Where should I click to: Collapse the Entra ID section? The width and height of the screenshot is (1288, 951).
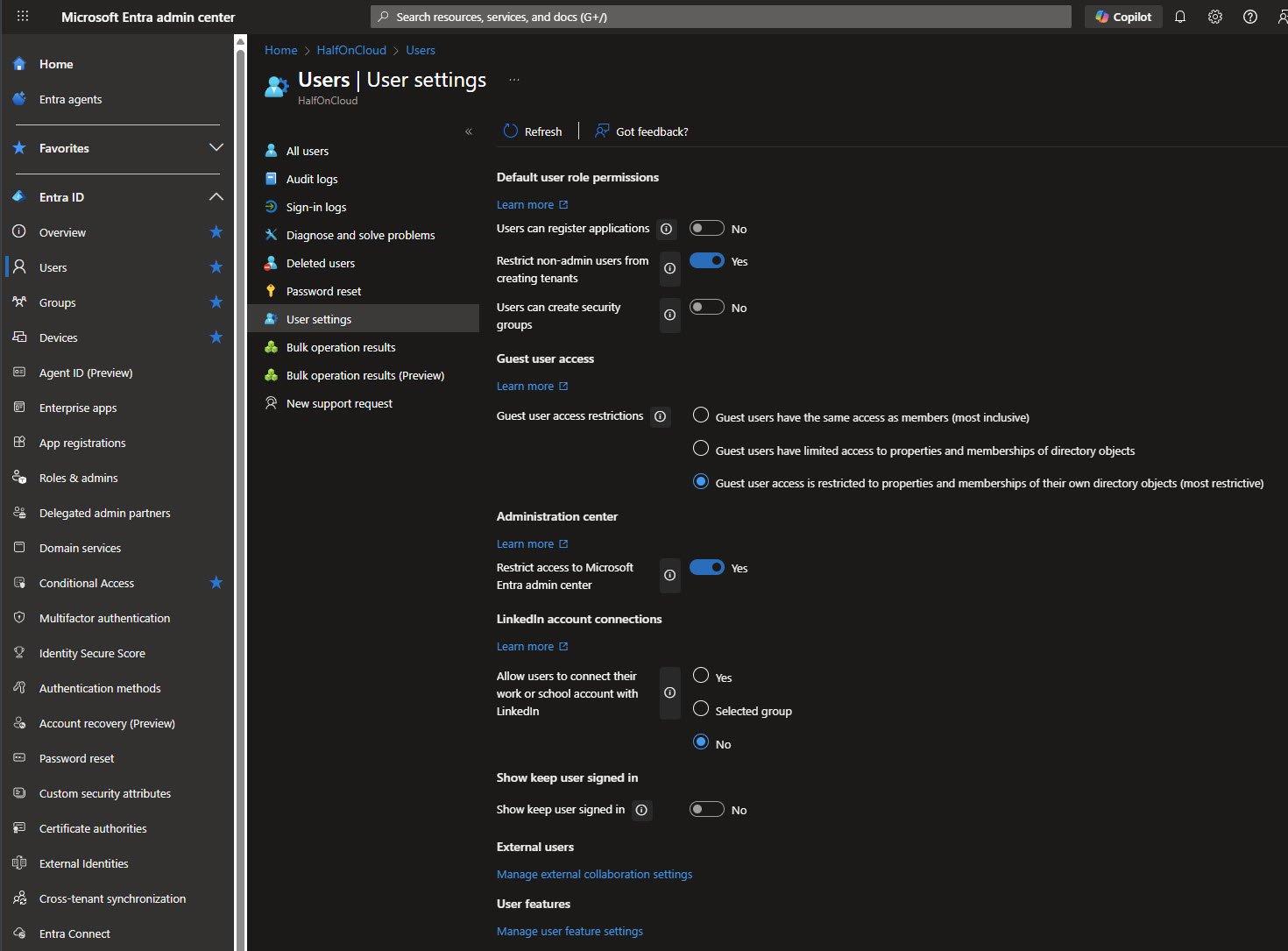[x=216, y=197]
